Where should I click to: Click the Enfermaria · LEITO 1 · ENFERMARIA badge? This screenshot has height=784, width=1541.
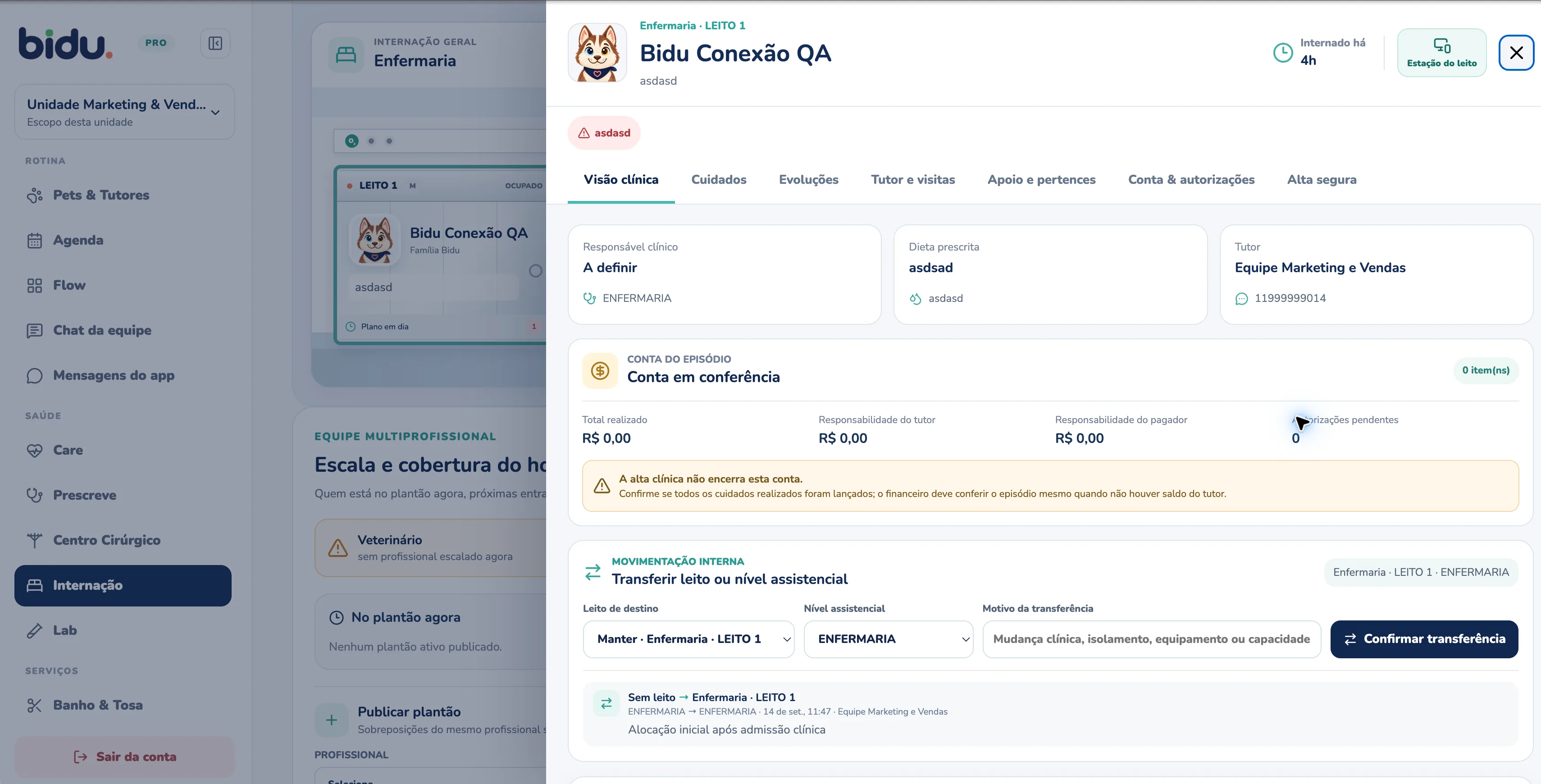pyautogui.click(x=1421, y=572)
